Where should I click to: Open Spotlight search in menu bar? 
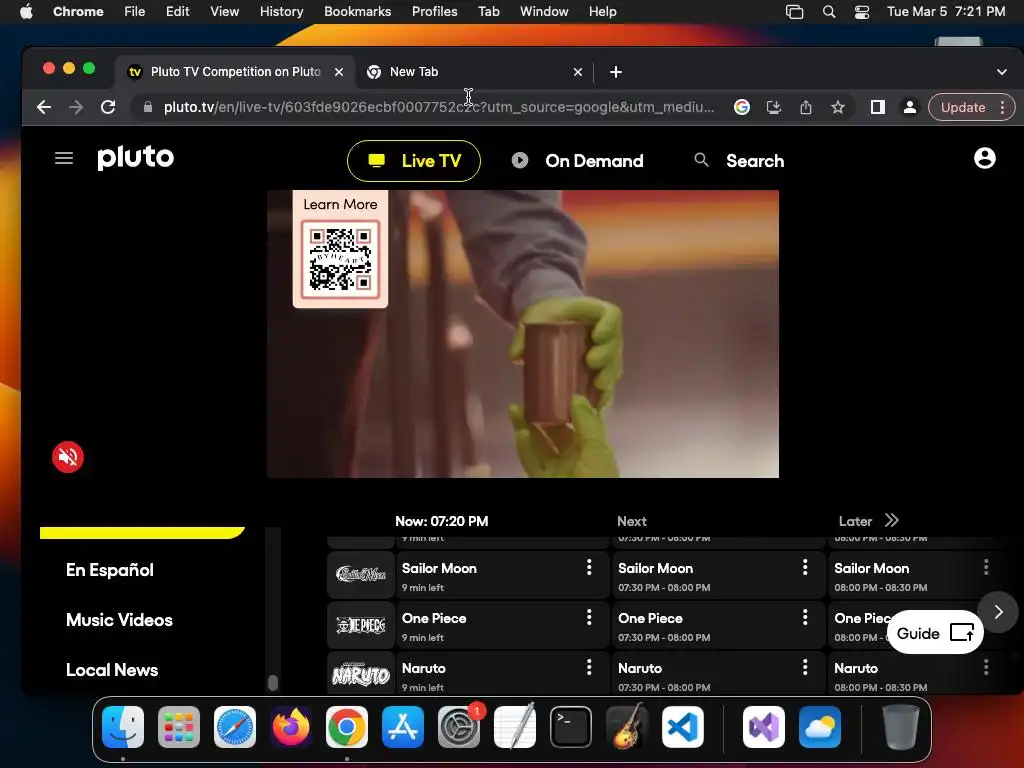829,11
